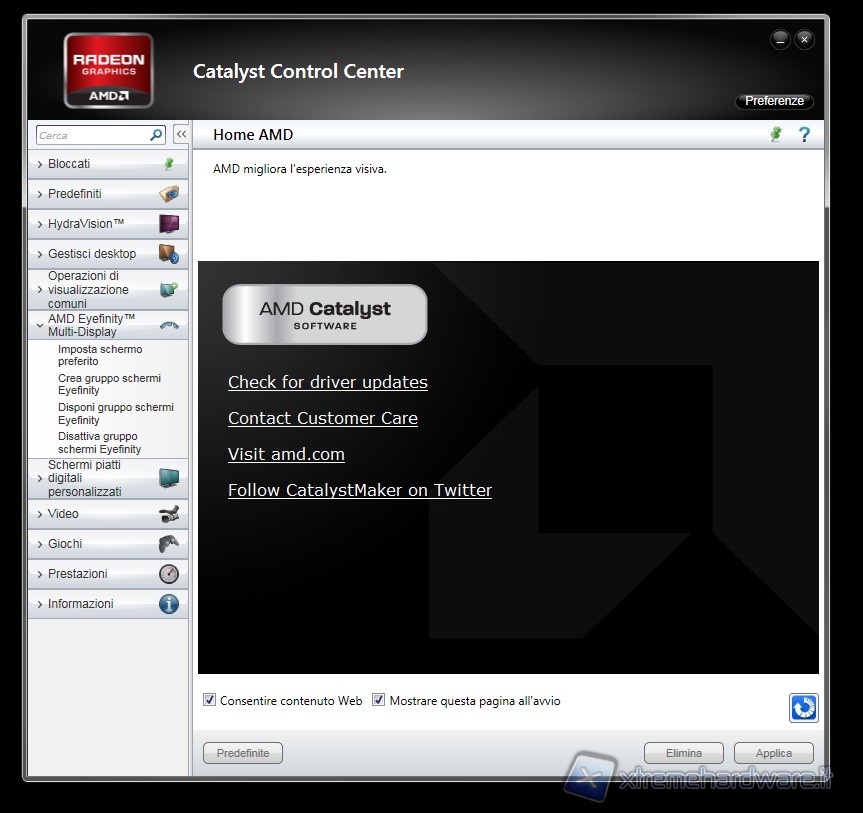Click the Giochi gamepad icon
The height and width of the screenshot is (813, 863).
(169, 544)
